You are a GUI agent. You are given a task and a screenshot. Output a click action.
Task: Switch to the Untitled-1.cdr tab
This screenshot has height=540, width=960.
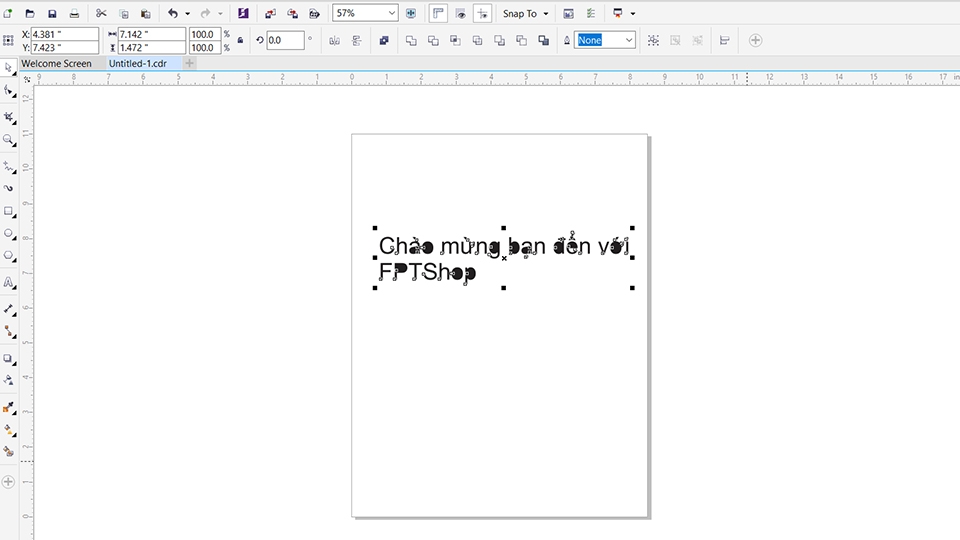138,63
